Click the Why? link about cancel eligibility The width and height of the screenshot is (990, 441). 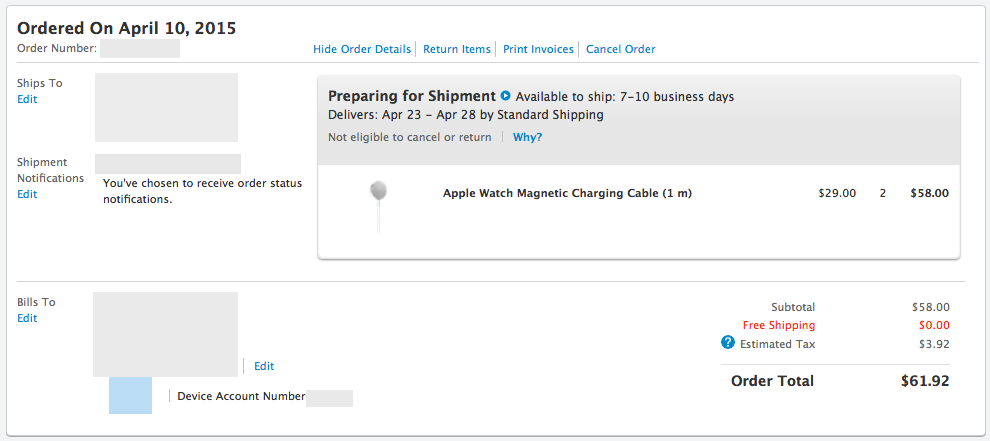click(527, 137)
